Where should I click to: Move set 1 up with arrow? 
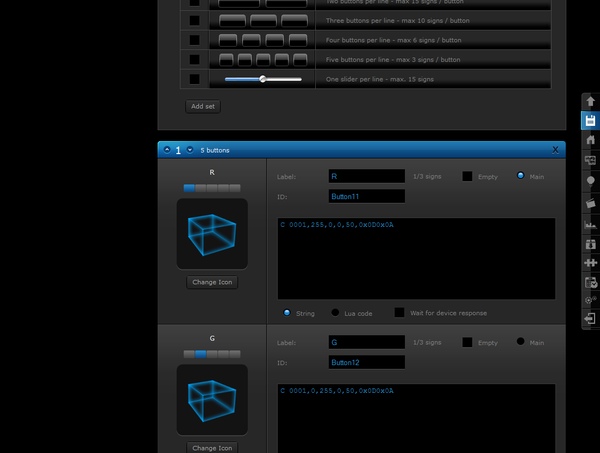click(x=167, y=150)
